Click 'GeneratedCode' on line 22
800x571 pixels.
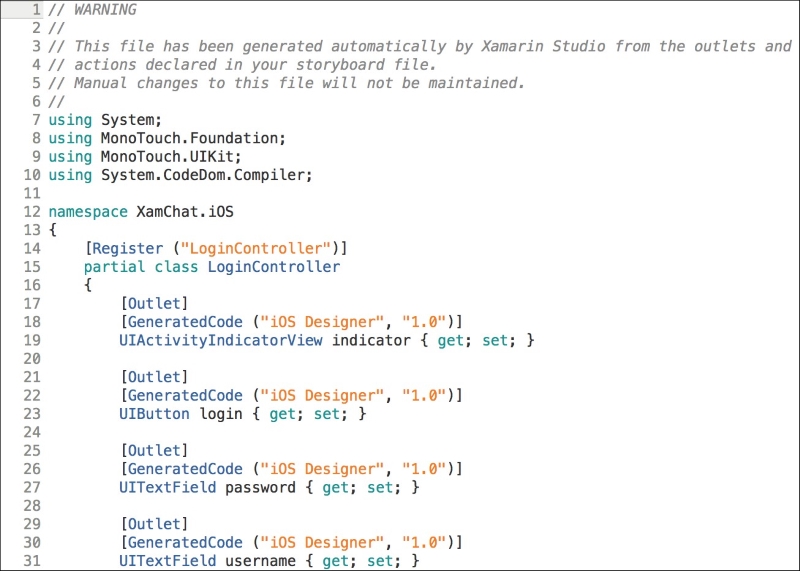tap(185, 395)
